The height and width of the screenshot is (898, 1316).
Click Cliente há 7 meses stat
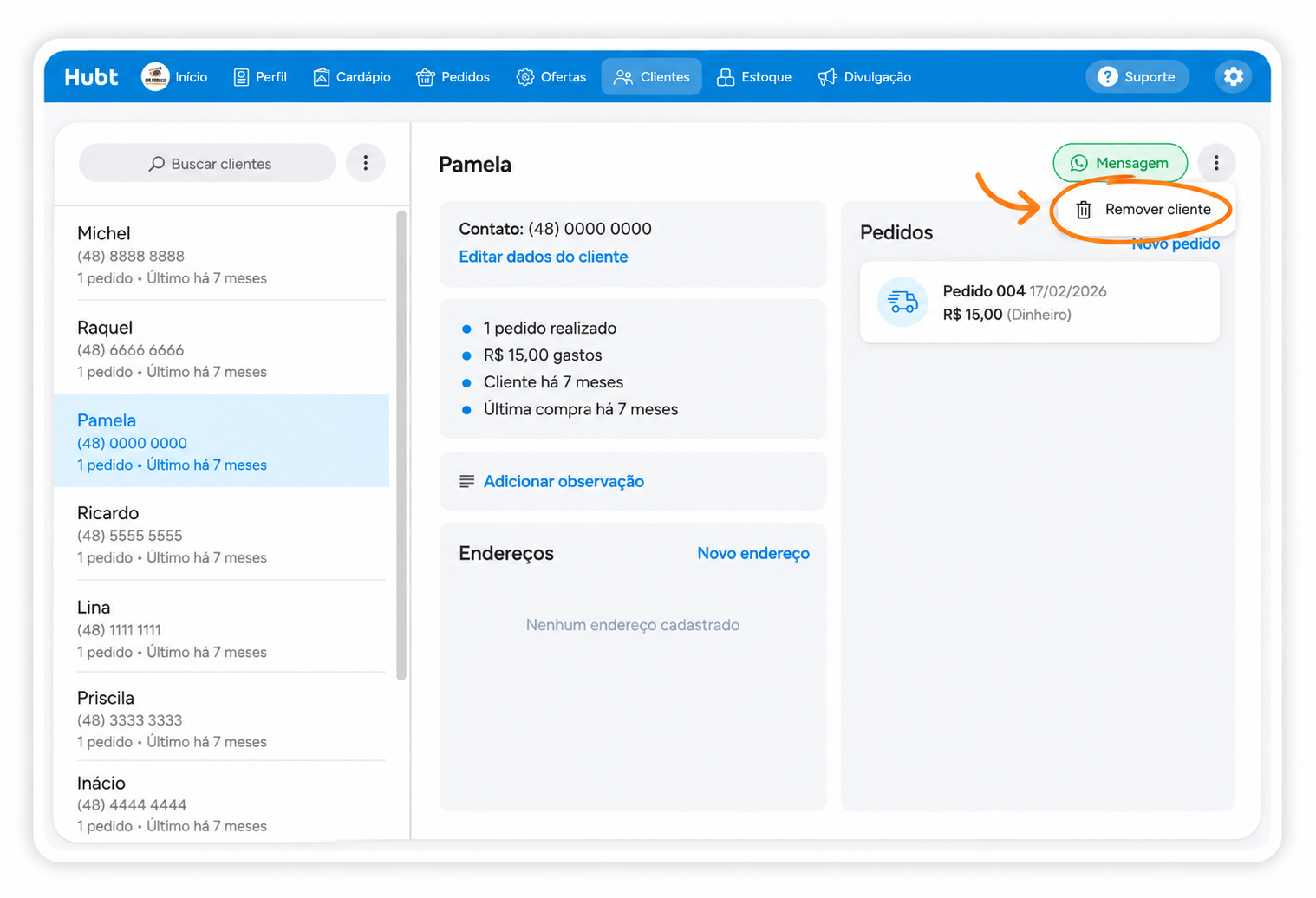coord(553,382)
